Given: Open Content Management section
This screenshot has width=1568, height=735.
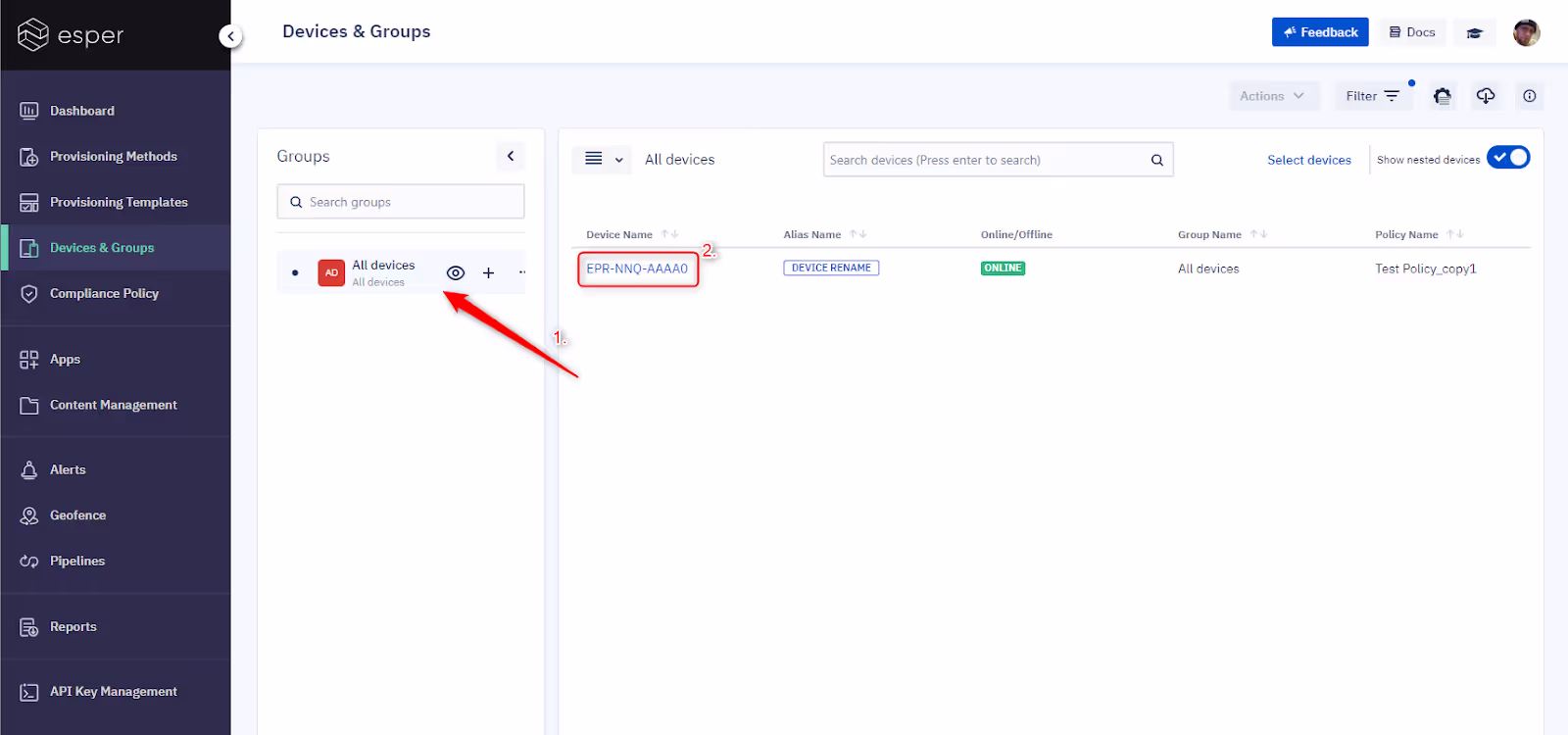Looking at the screenshot, I should tap(116, 405).
